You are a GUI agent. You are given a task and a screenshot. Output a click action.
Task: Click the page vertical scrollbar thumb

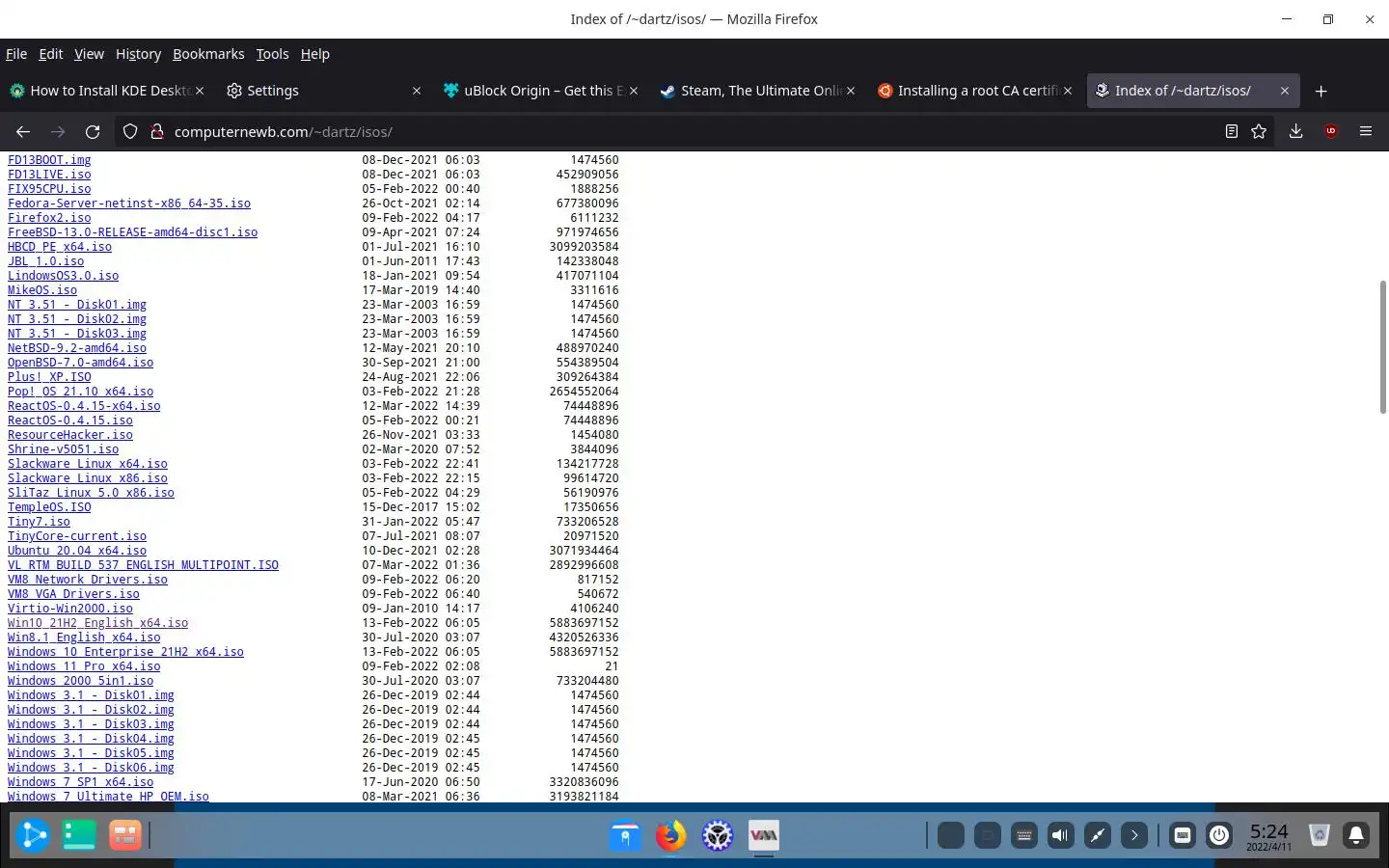click(x=1382, y=347)
